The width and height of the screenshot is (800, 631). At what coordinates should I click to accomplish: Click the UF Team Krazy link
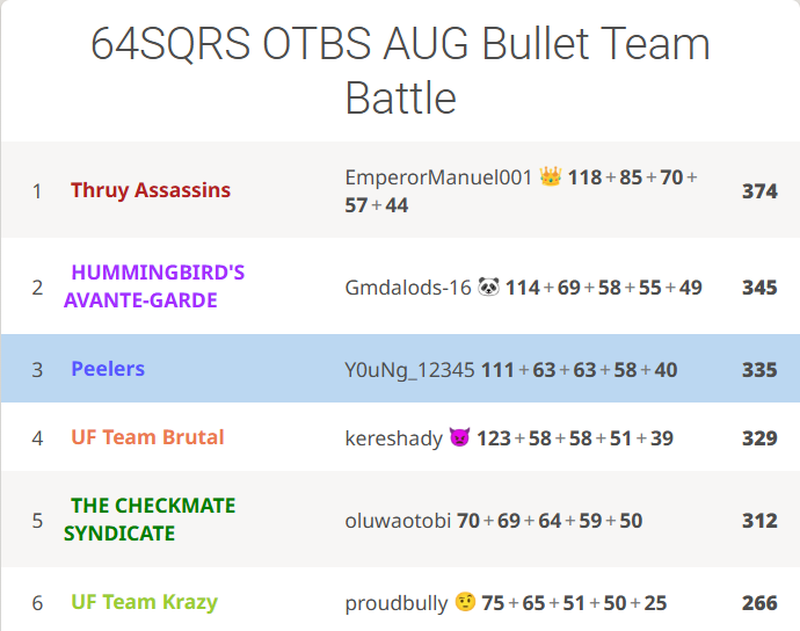[x=144, y=602]
